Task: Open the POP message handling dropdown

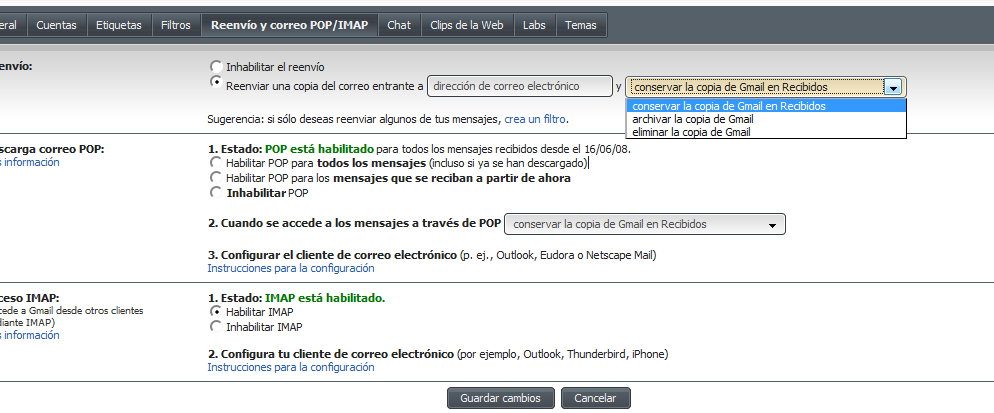Action: 645,224
